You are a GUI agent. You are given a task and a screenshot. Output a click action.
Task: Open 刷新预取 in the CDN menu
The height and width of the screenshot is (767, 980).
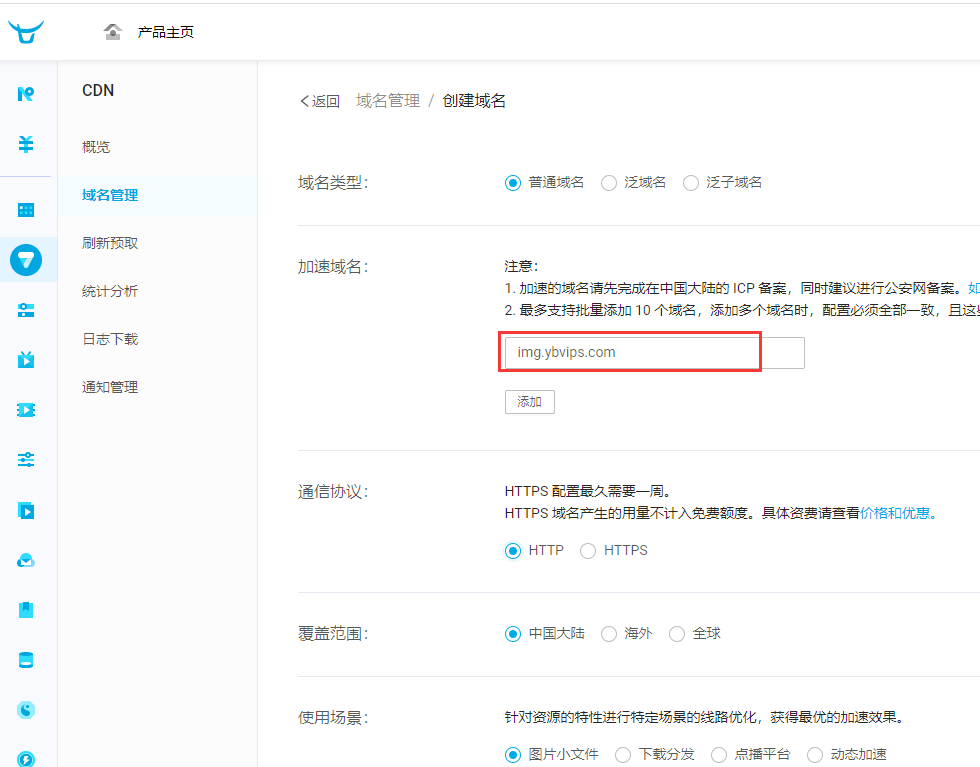[110, 243]
